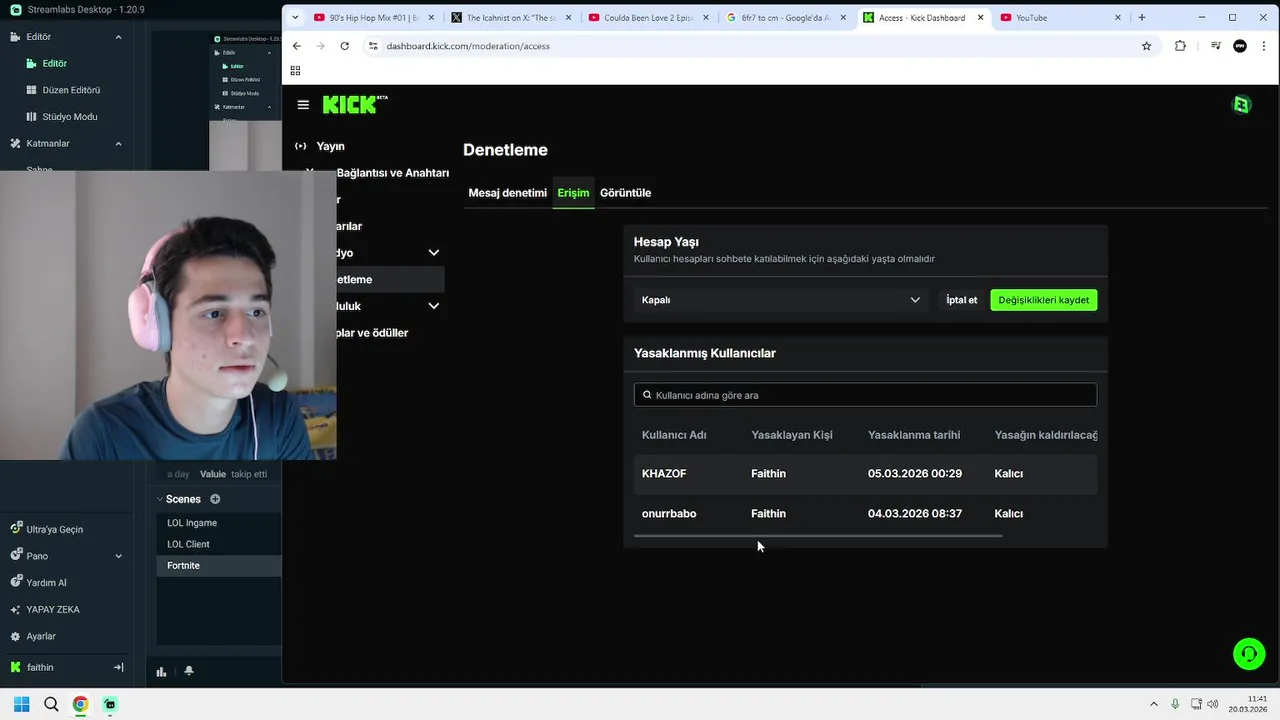Show hidden system tray icons

click(1153, 704)
